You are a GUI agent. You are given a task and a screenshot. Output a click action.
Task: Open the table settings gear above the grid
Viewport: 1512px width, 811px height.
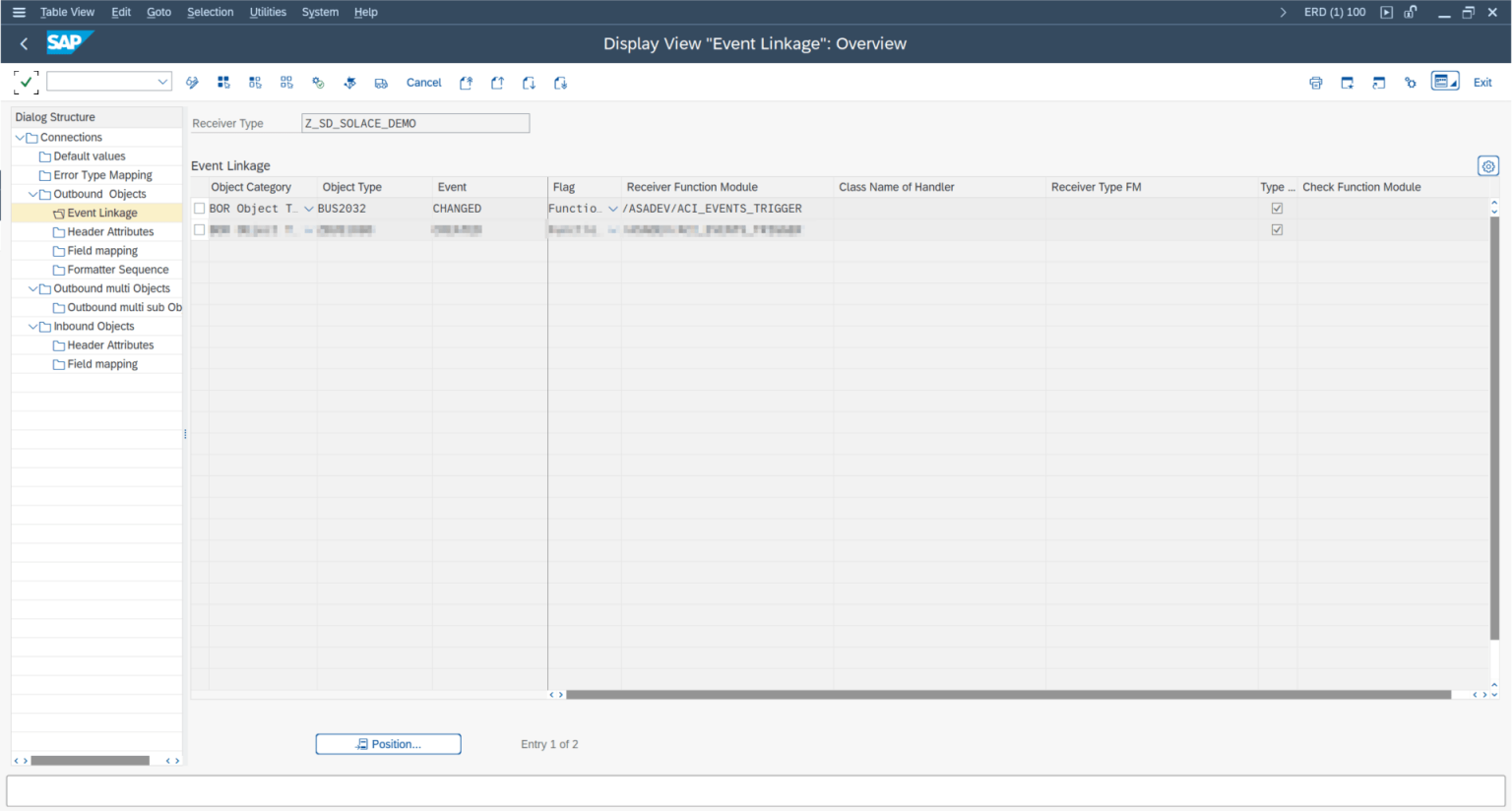pos(1487,166)
